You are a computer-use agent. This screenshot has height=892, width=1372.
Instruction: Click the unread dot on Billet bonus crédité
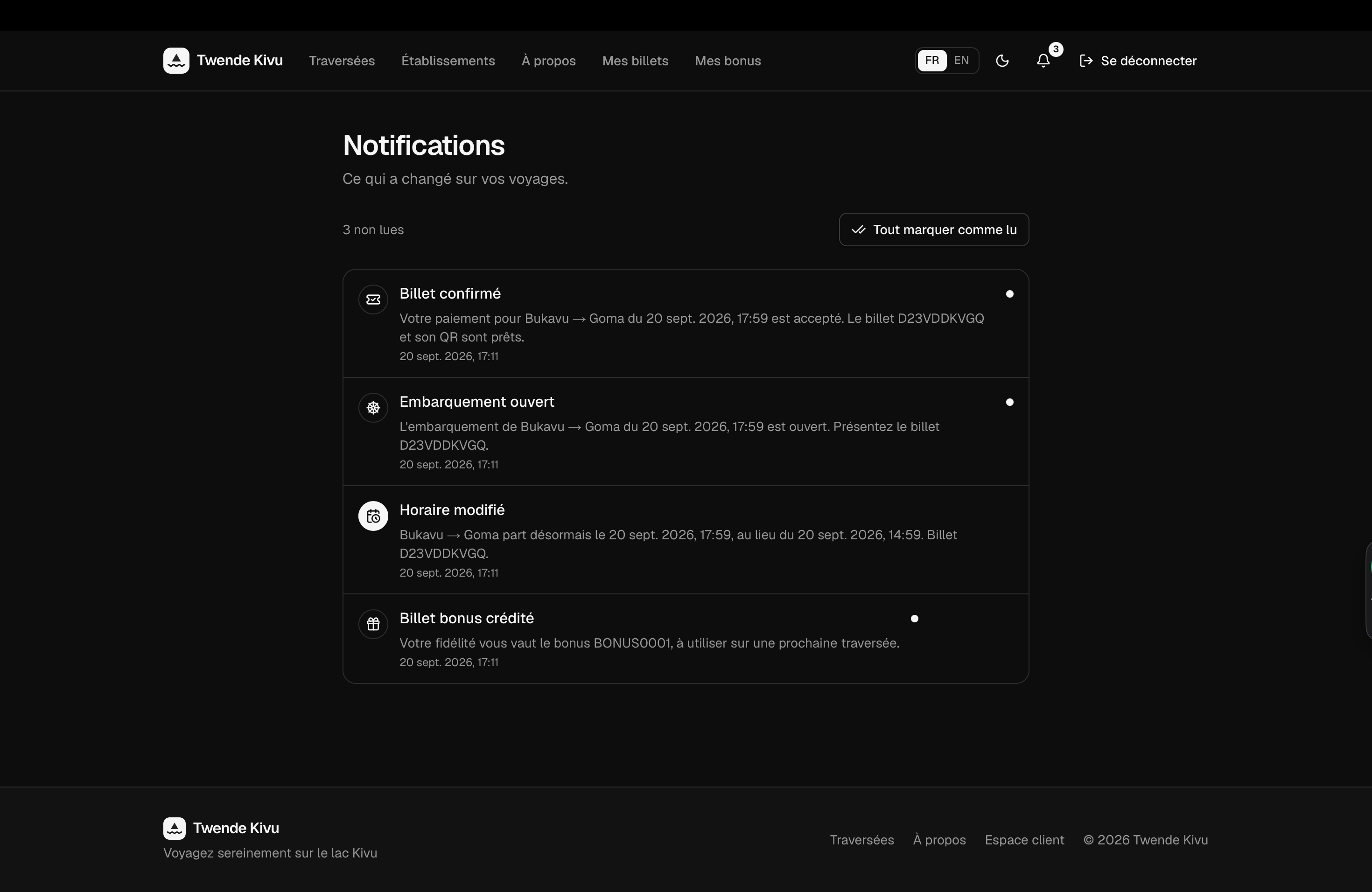914,619
